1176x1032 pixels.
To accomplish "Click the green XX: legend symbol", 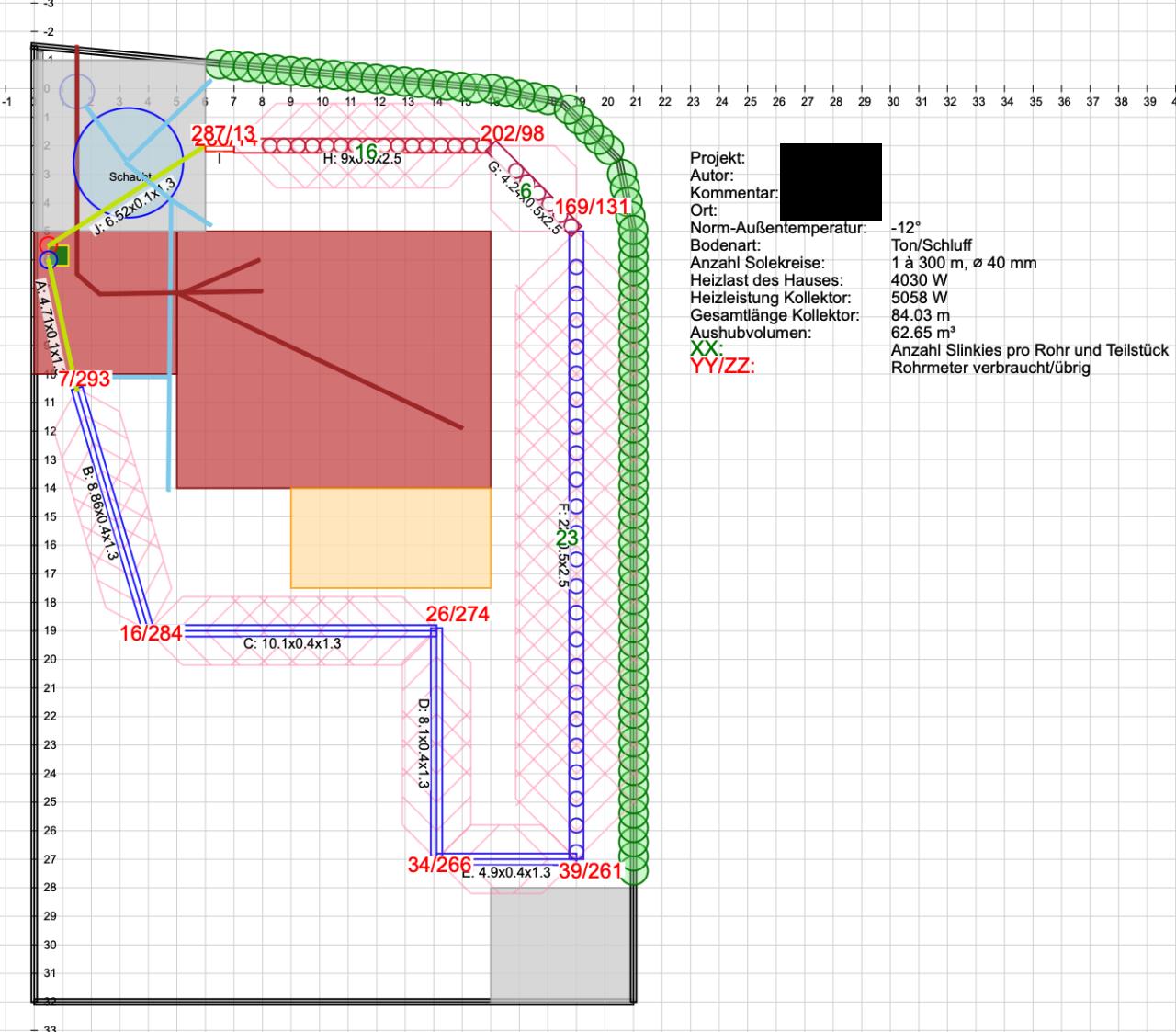I will click(x=706, y=350).
